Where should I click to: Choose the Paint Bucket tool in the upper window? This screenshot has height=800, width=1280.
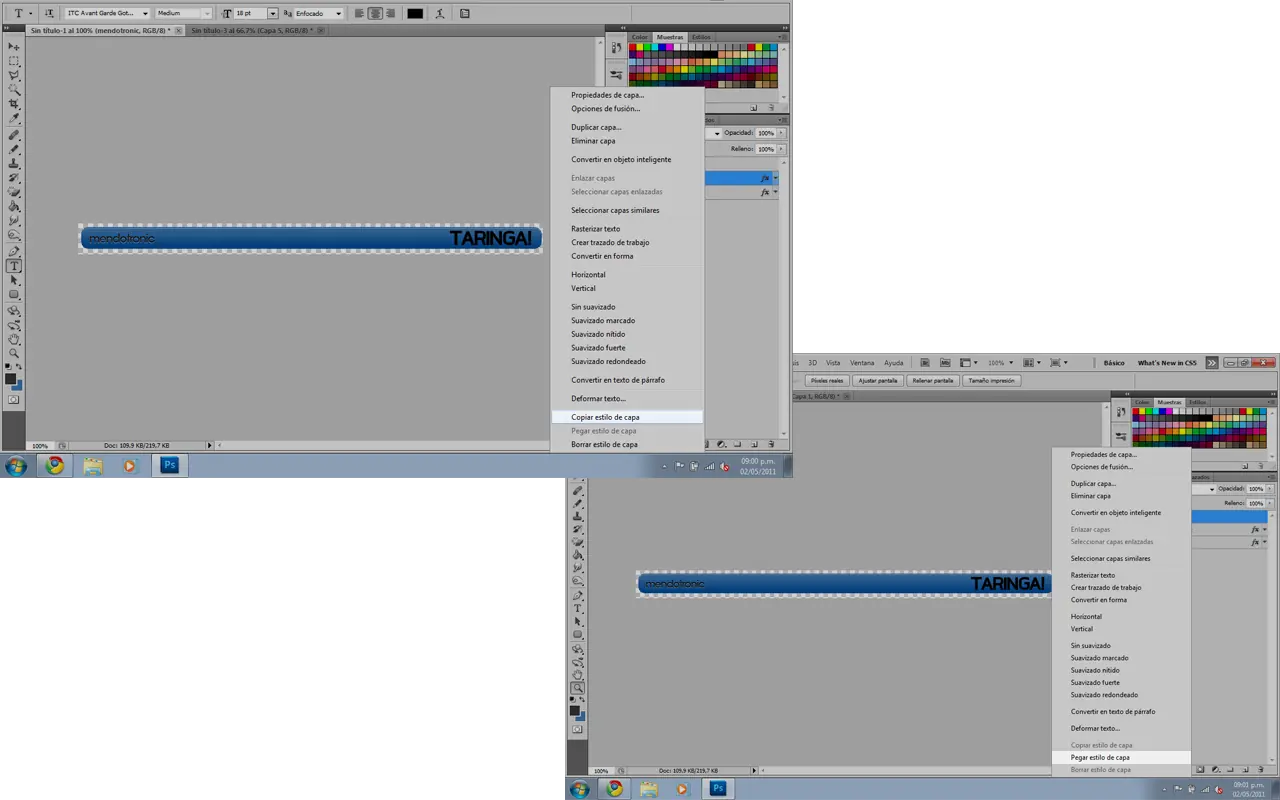(14, 207)
